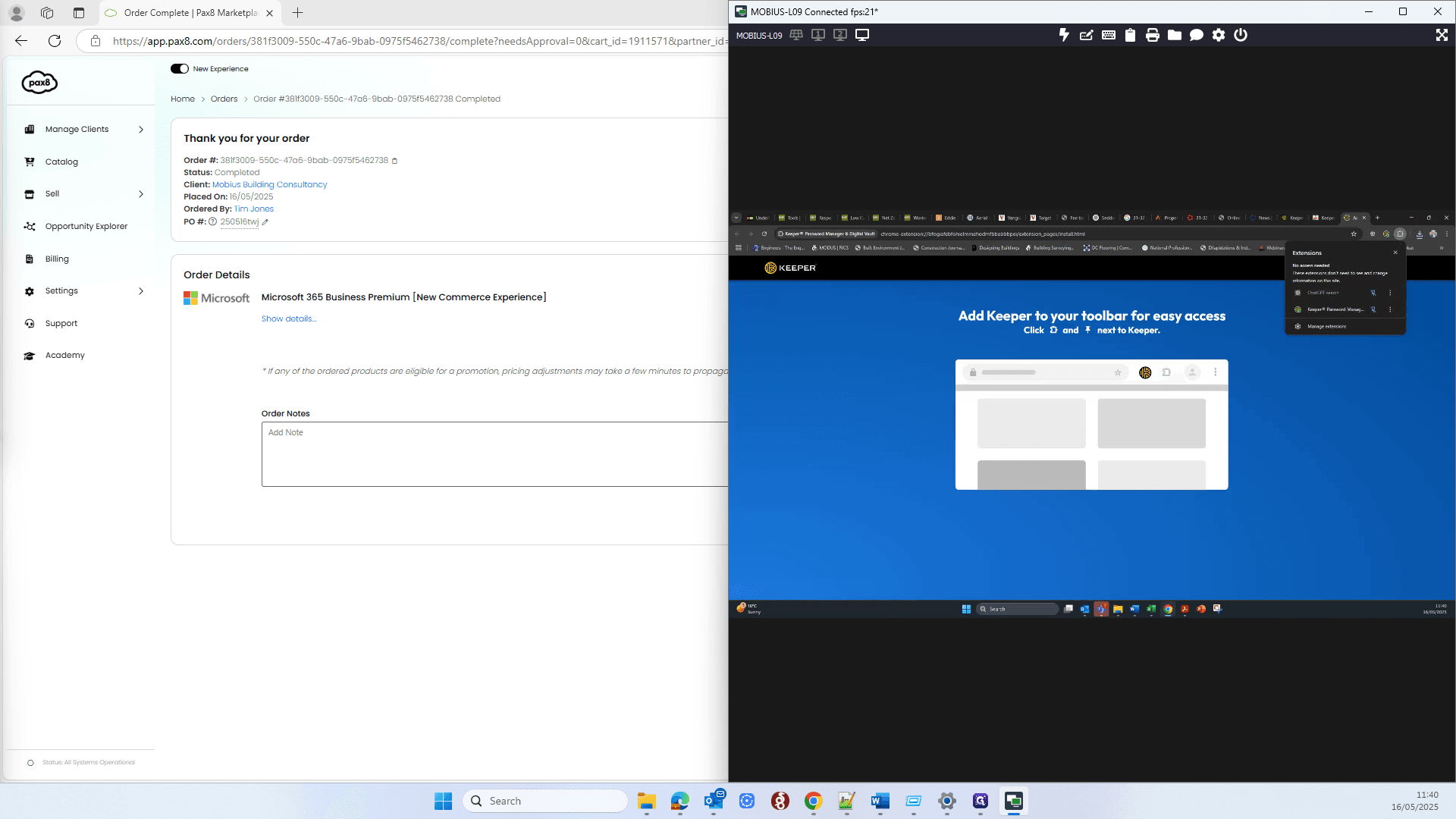Click the power icon in remote toolbar
The height and width of the screenshot is (819, 1456).
tap(1240, 35)
